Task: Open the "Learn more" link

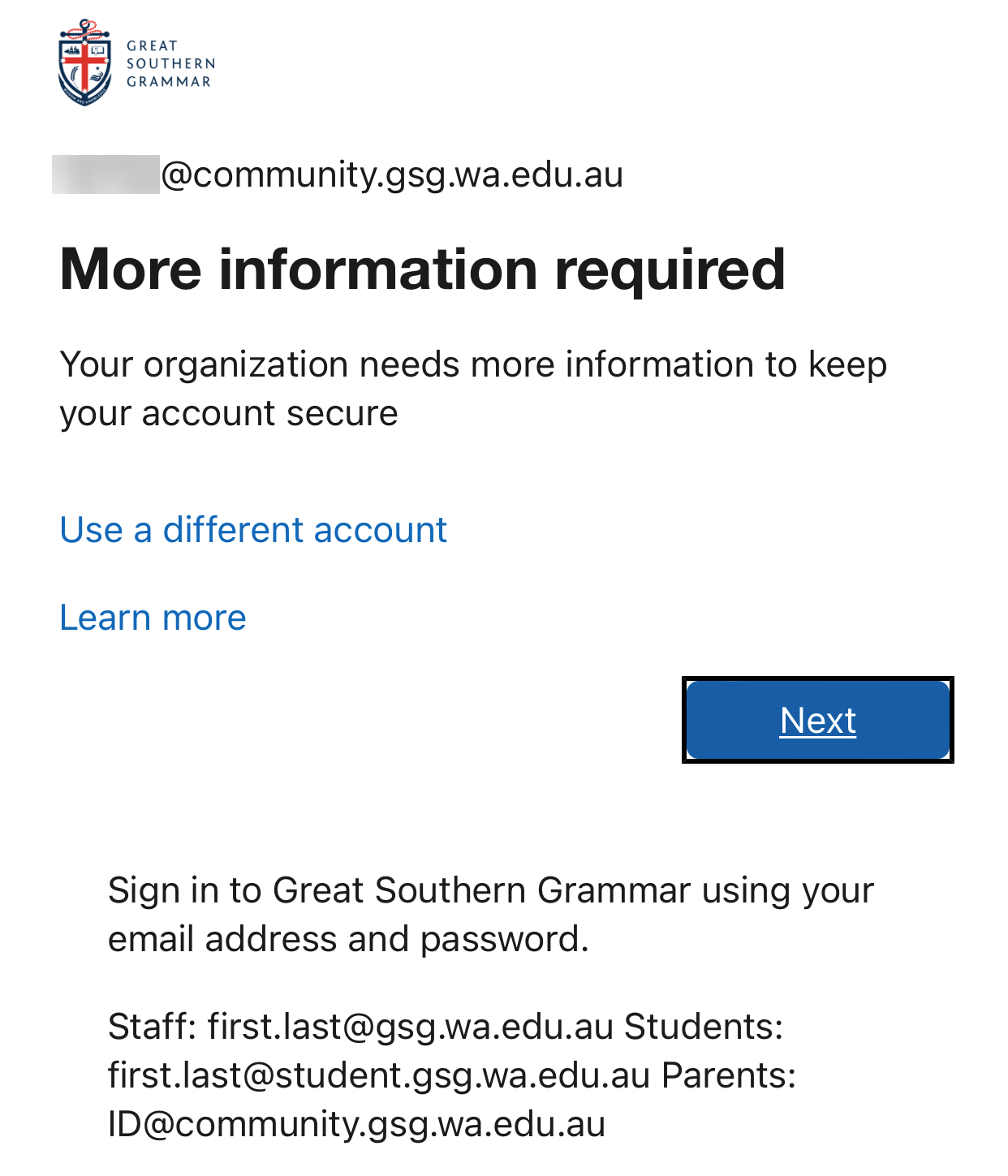Action: [x=153, y=618]
